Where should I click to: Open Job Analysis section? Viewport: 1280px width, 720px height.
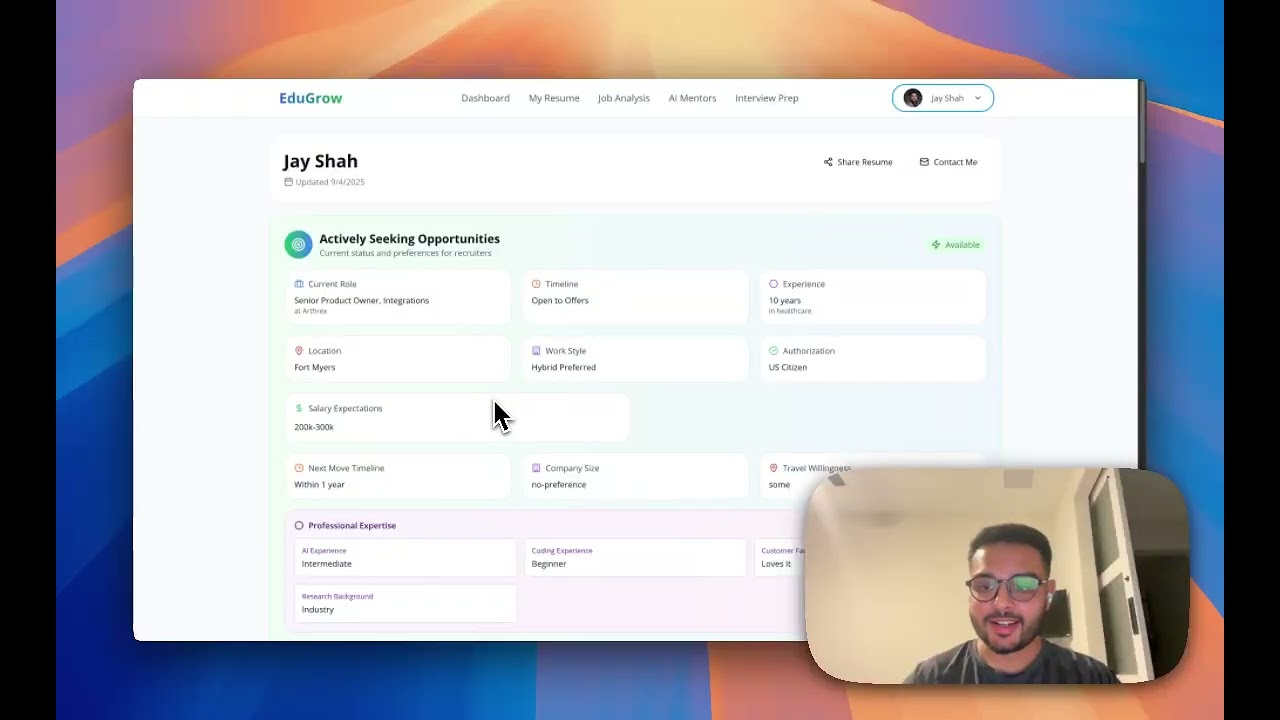coord(624,98)
